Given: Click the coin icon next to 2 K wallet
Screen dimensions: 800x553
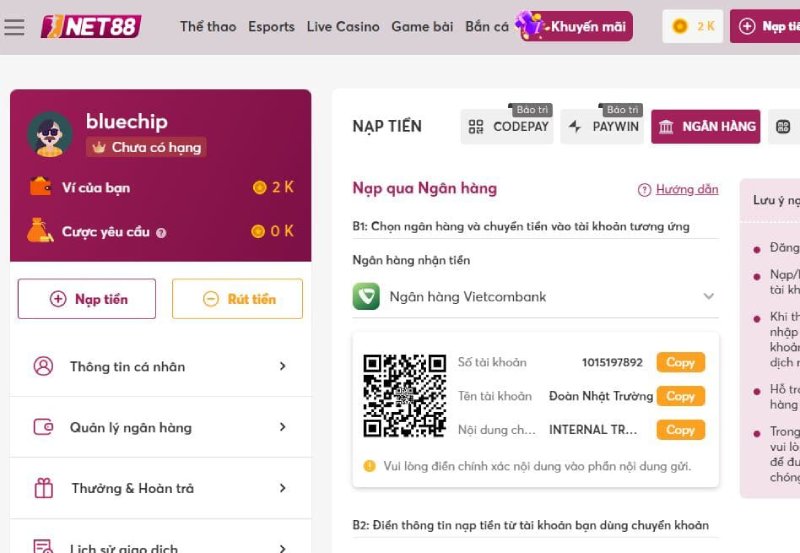Looking at the screenshot, I should [x=260, y=187].
